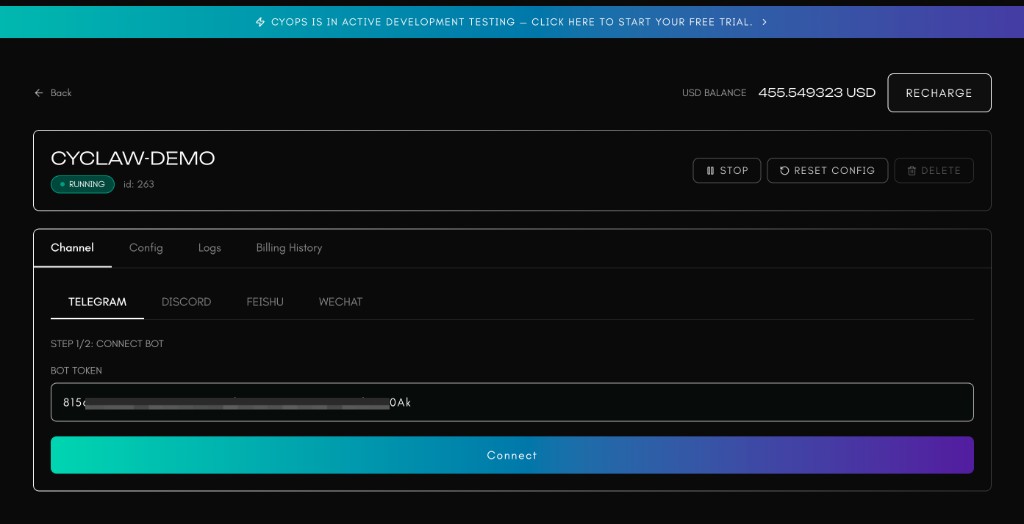
Task: Click the gradient Connect button
Action: click(x=512, y=455)
